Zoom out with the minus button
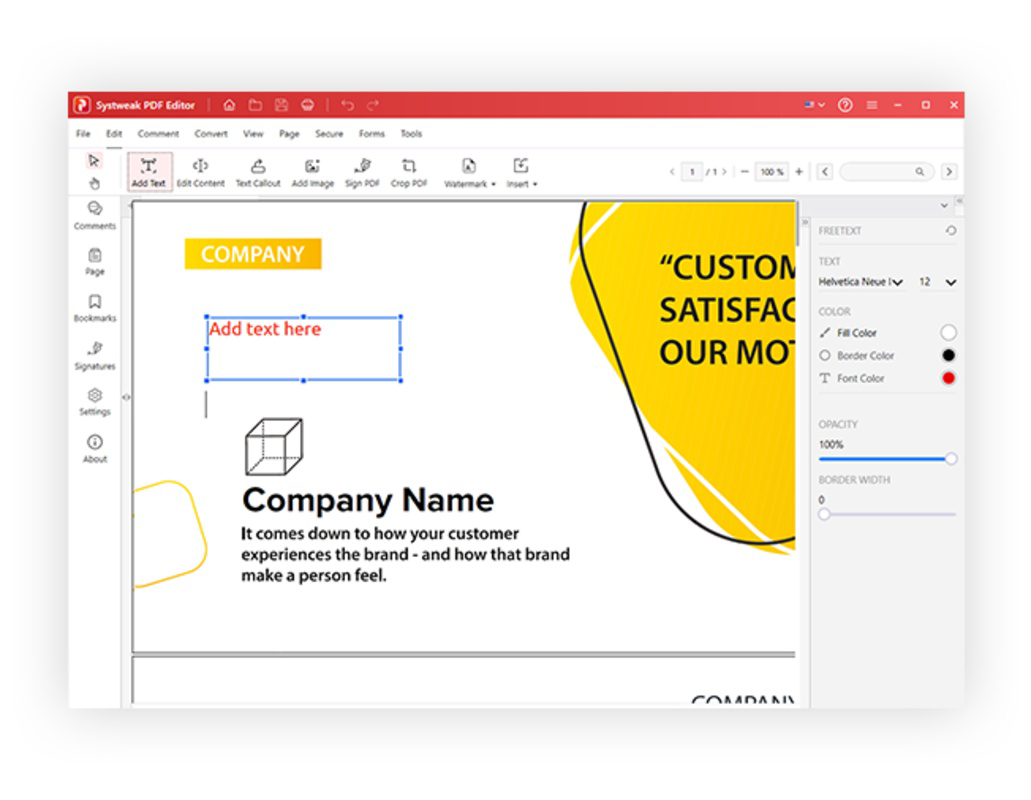 [x=744, y=172]
